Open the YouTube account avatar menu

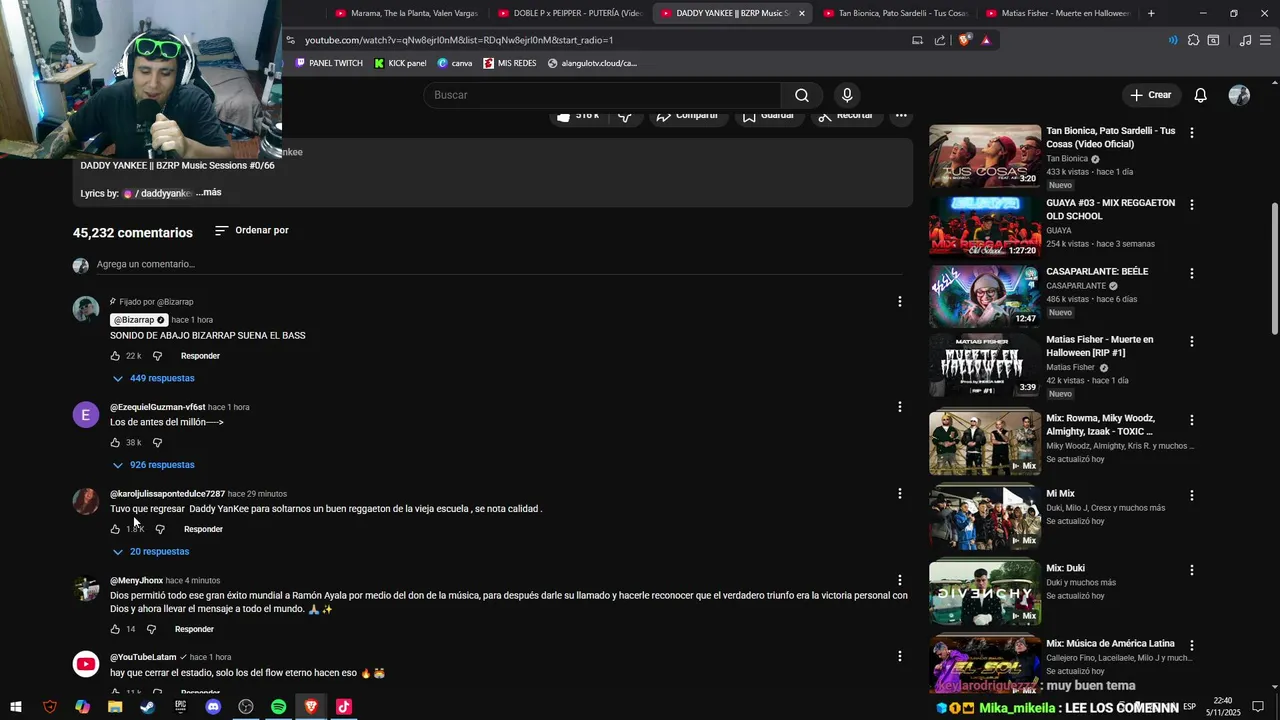tap(1239, 95)
